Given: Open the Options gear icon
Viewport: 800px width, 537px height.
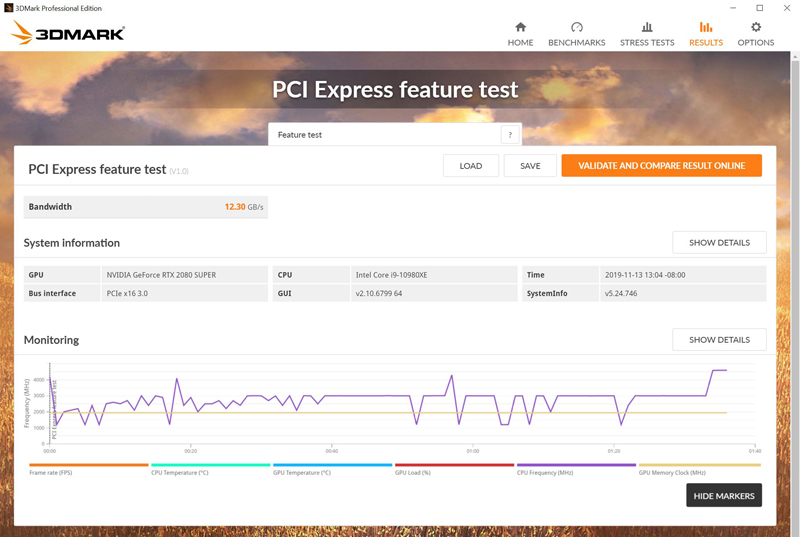Looking at the screenshot, I should click(756, 27).
